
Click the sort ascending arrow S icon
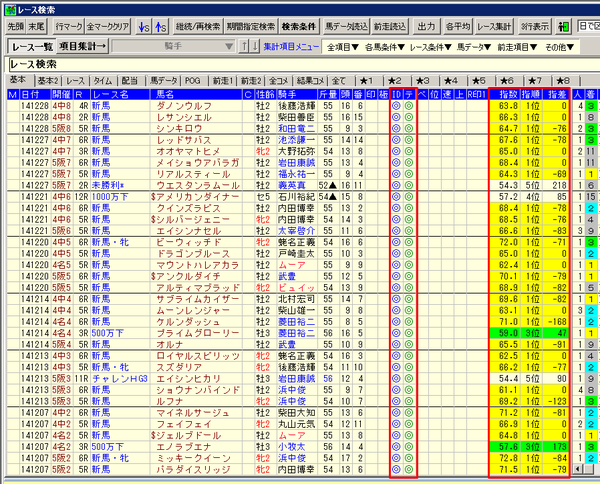click(161, 27)
